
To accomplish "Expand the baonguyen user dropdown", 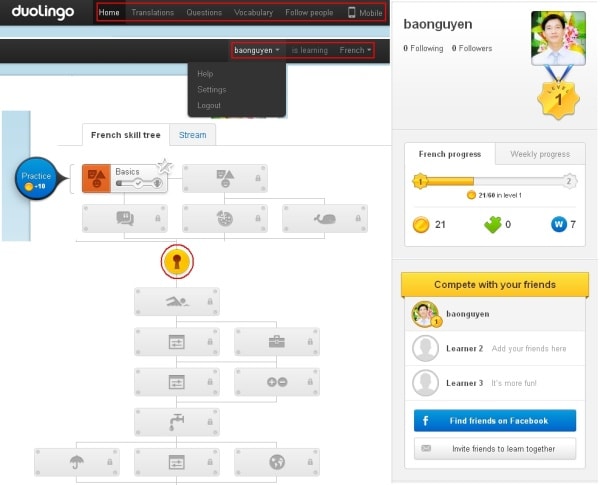I will 257,50.
